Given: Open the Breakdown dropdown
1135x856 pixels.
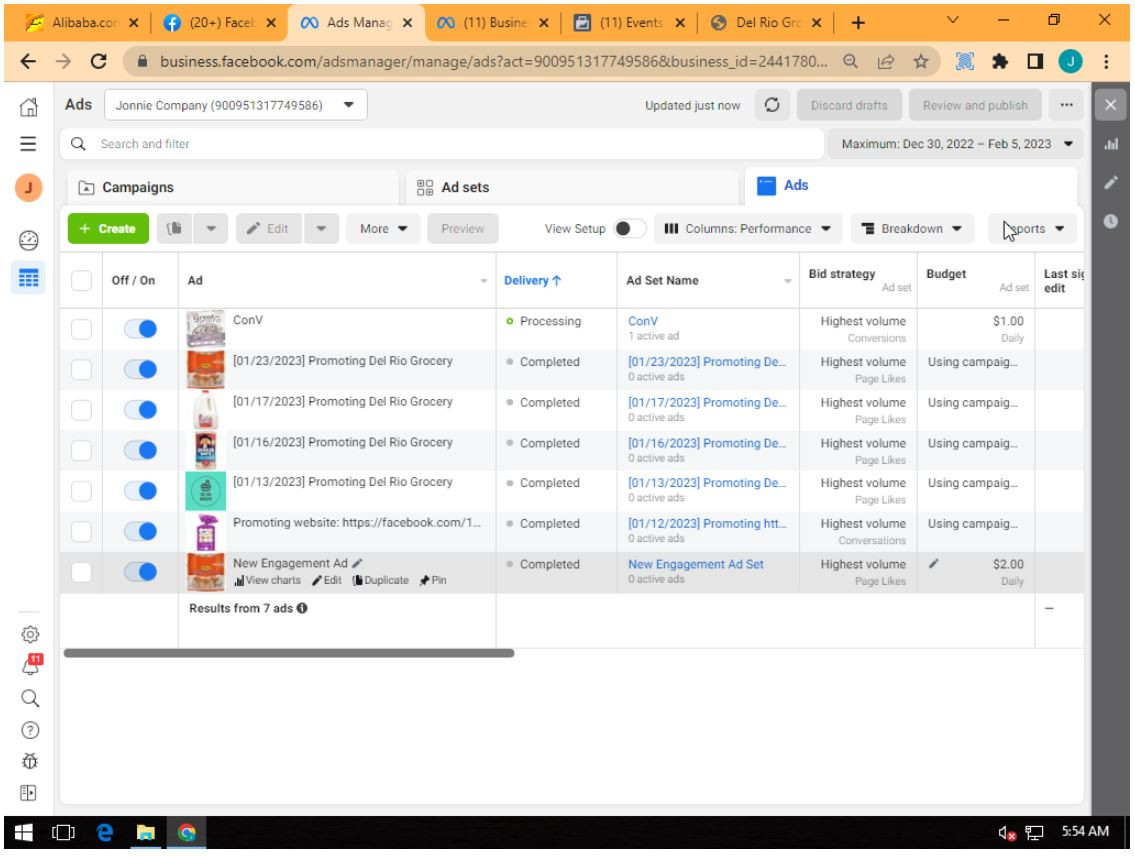Looking at the screenshot, I should point(911,229).
